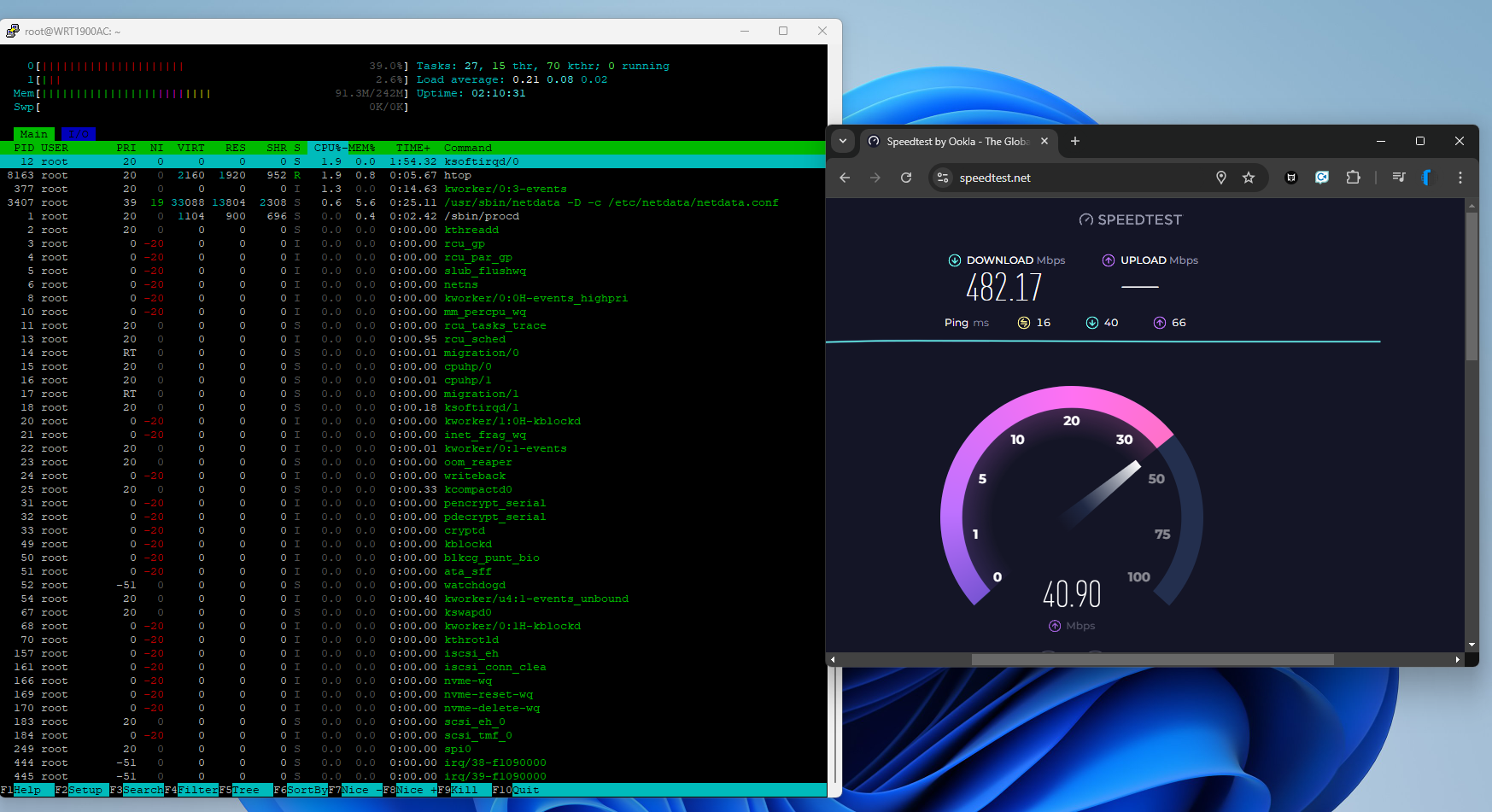Bookmark this page with the star icon
The height and width of the screenshot is (812, 1492).
[x=1249, y=178]
